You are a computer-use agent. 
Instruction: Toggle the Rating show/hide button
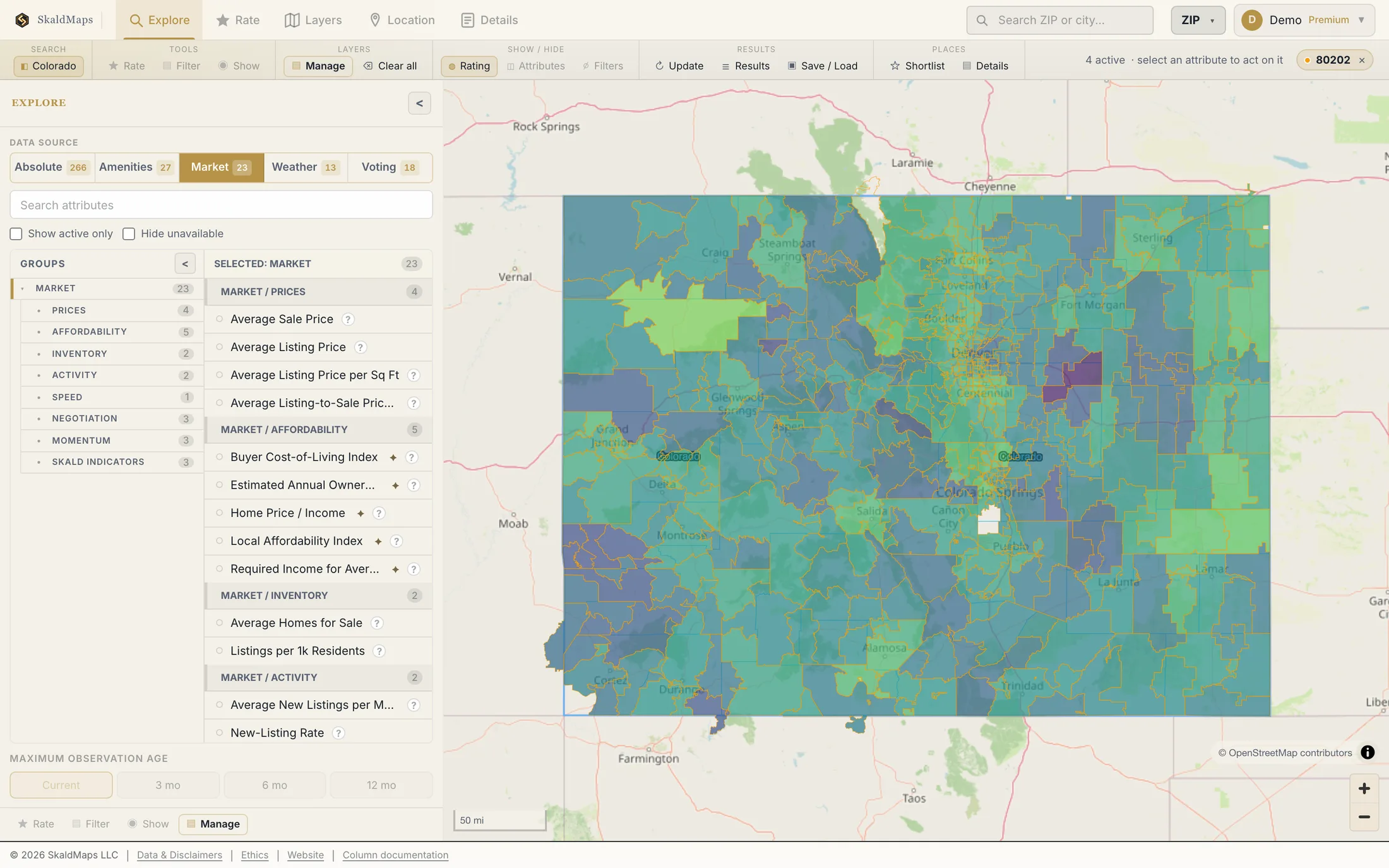[x=469, y=66]
